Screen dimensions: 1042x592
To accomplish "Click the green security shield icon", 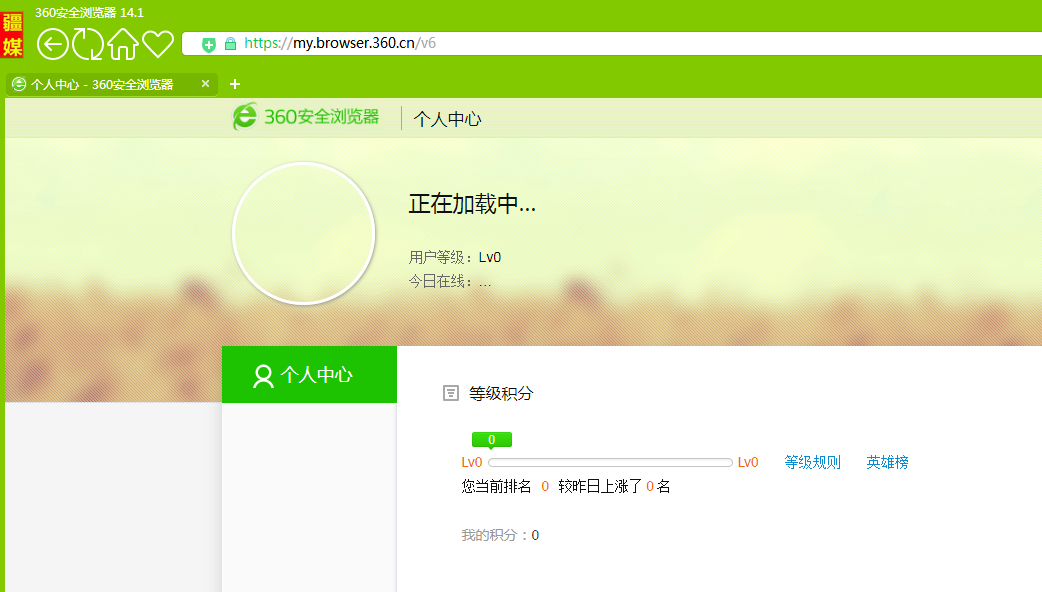I will click(209, 45).
